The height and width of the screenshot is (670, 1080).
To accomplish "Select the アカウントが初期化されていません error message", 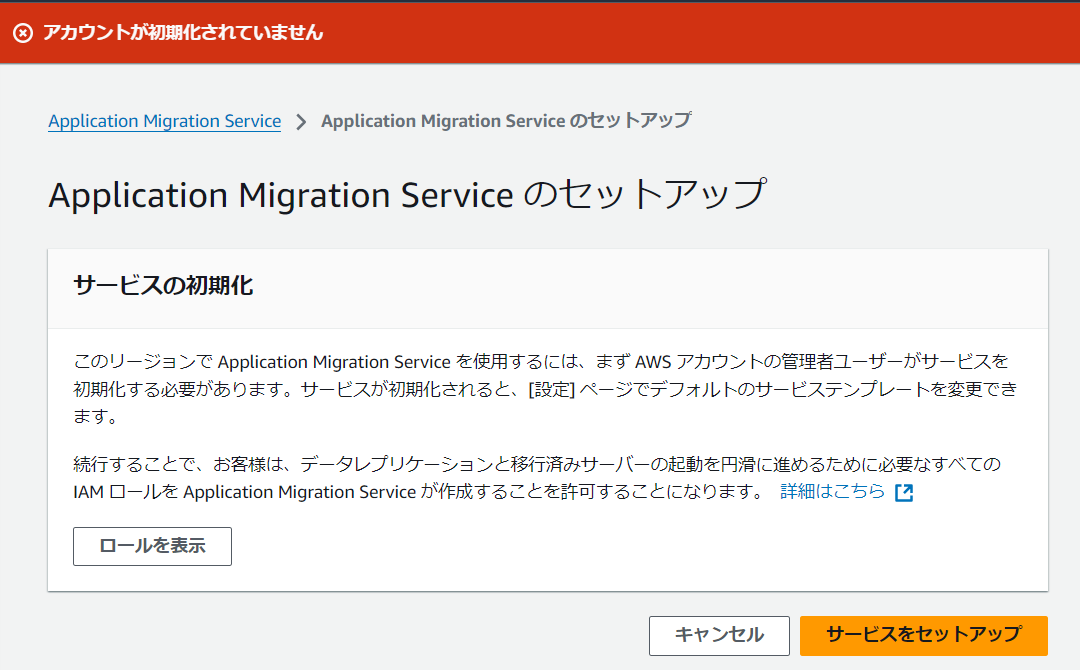I will (x=183, y=33).
